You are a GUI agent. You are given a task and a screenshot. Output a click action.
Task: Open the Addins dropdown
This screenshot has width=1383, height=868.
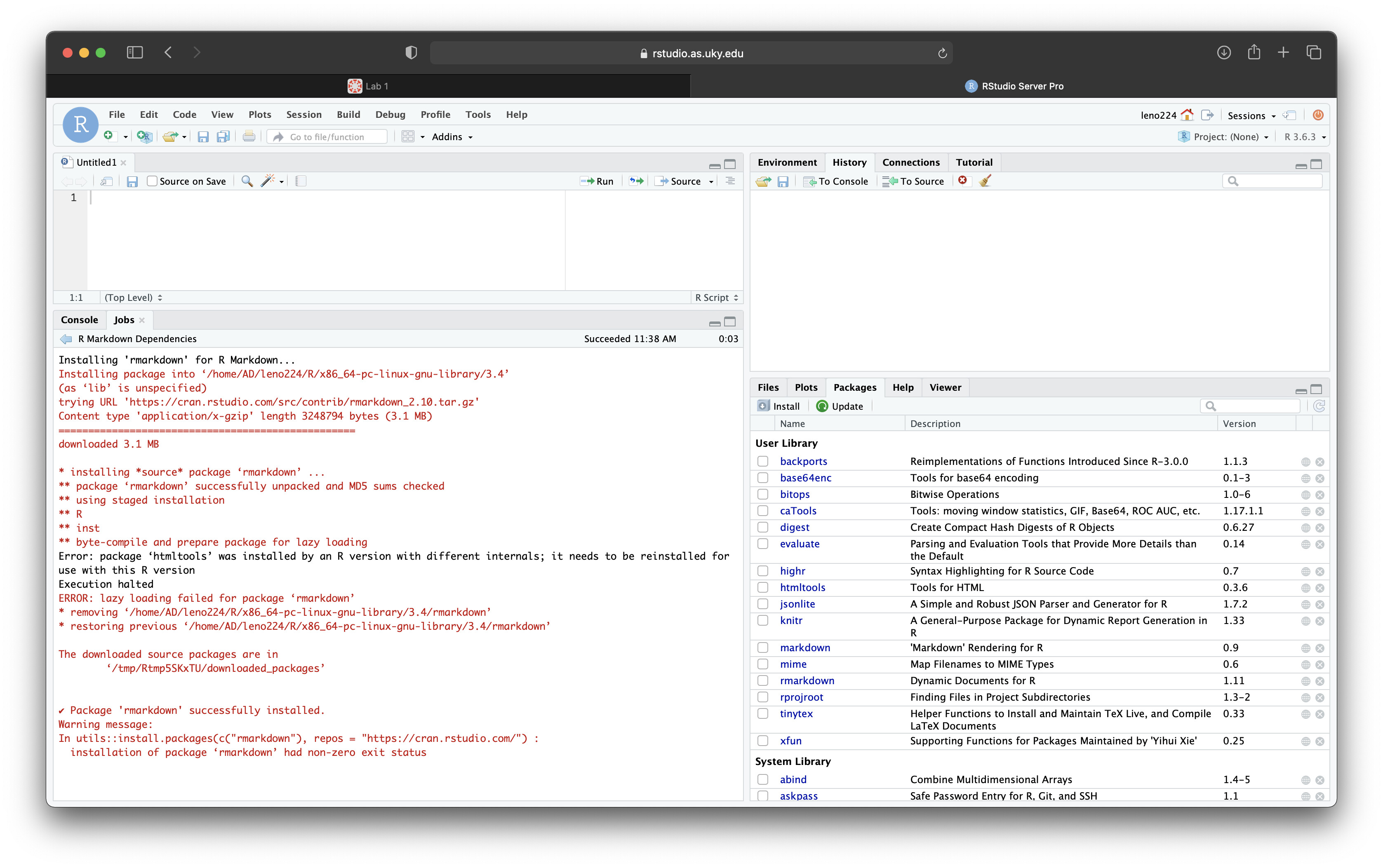click(x=452, y=137)
